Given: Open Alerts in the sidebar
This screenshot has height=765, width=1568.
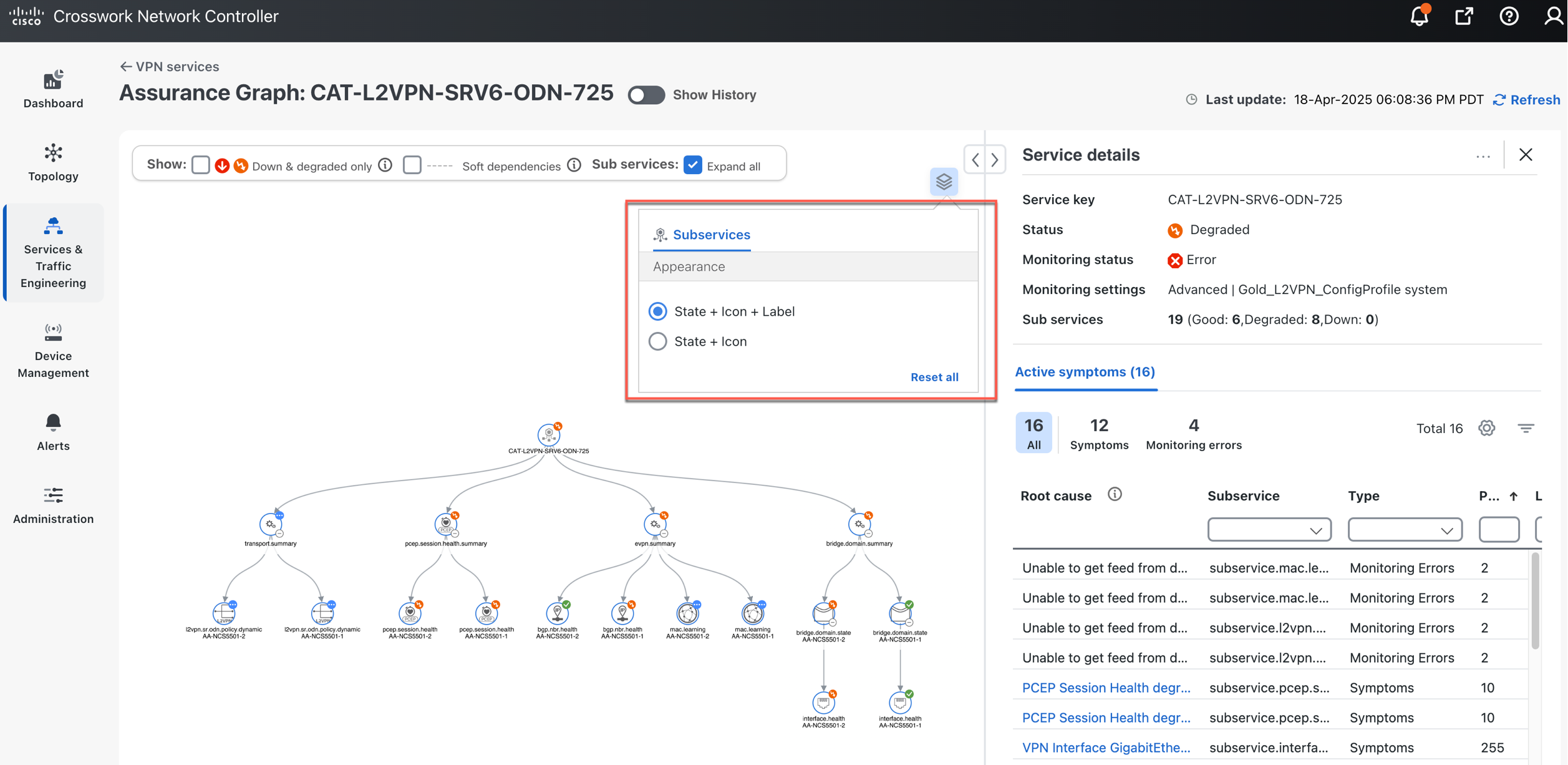Looking at the screenshot, I should coord(53,432).
